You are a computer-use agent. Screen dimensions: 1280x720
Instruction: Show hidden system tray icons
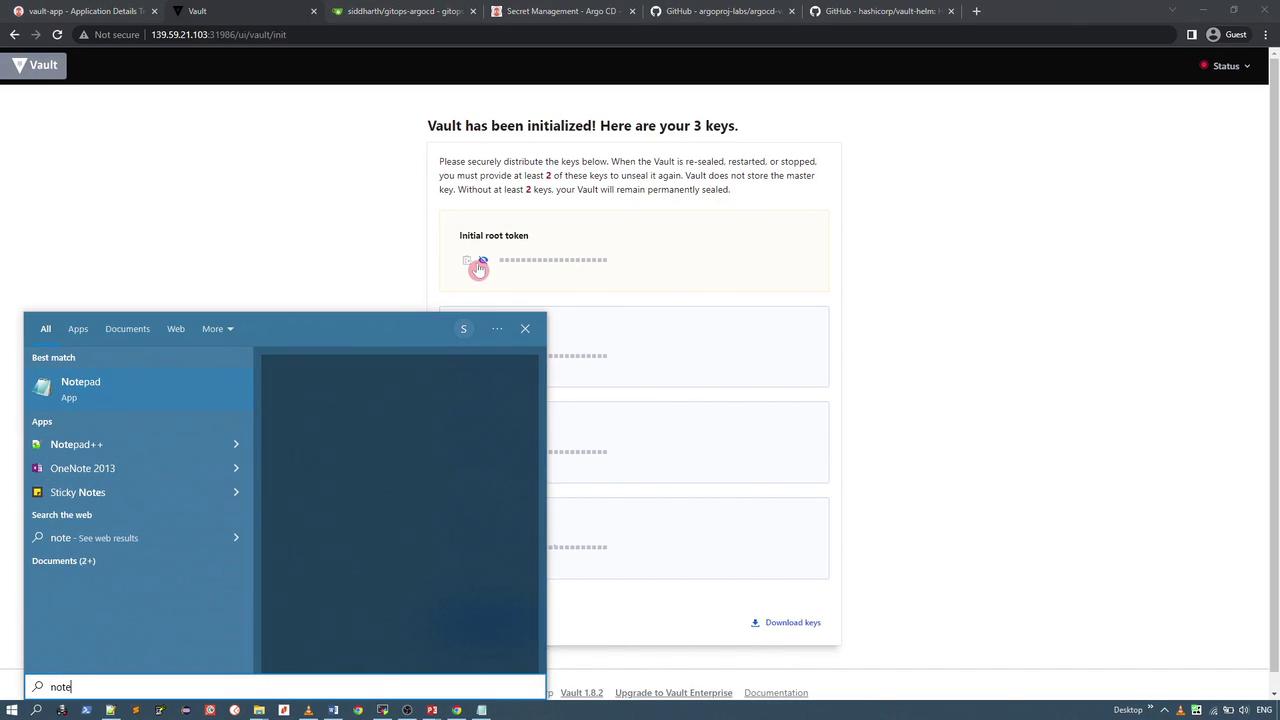click(x=1165, y=710)
